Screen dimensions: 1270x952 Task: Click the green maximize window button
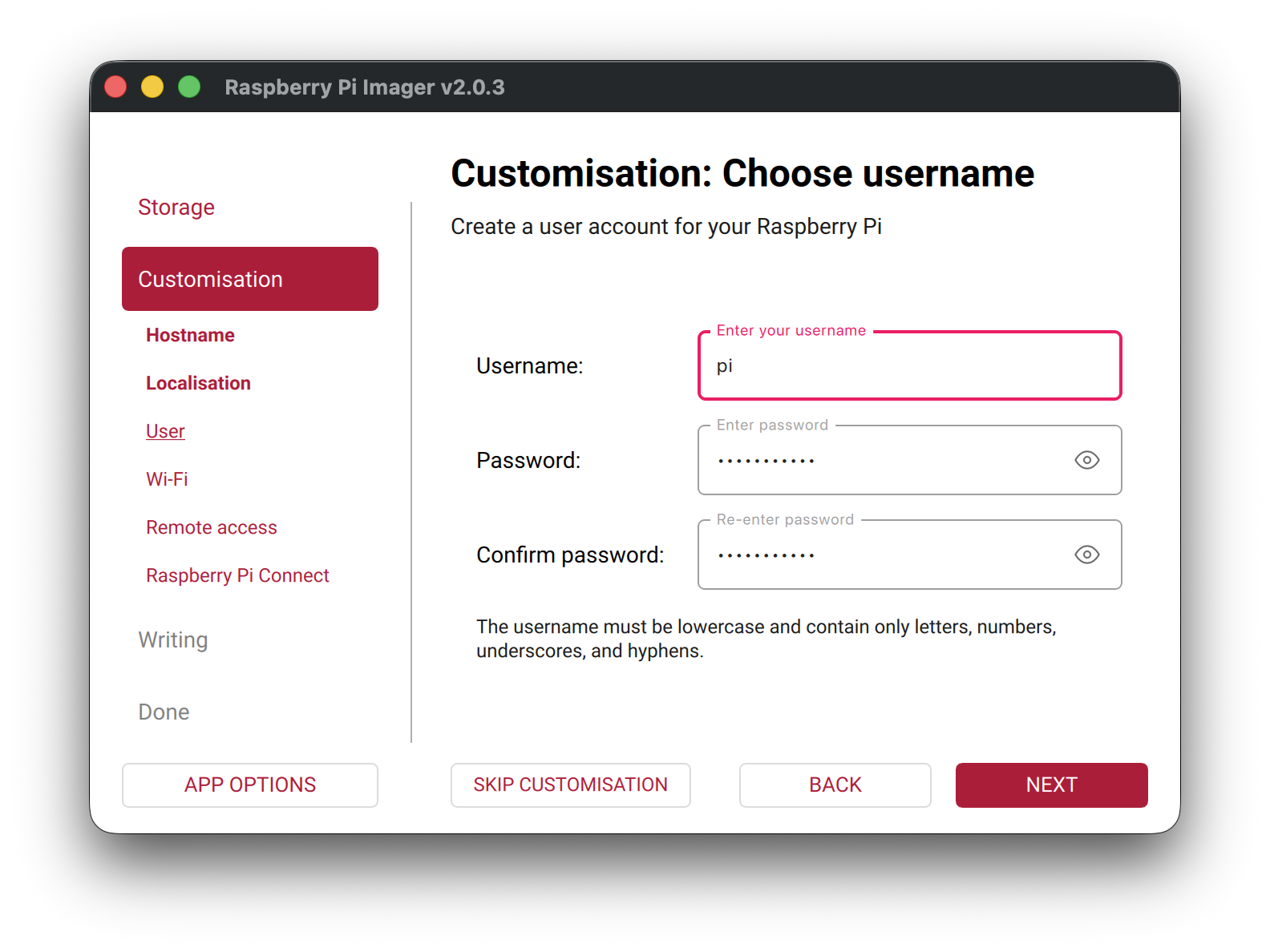(189, 87)
